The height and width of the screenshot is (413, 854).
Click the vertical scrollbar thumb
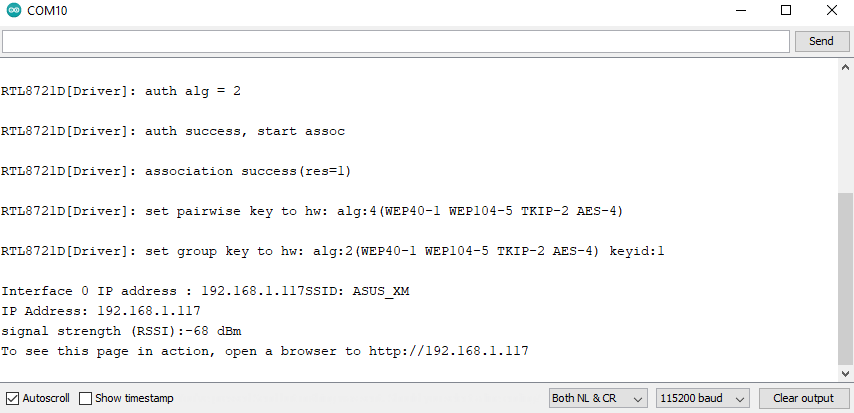point(845,278)
